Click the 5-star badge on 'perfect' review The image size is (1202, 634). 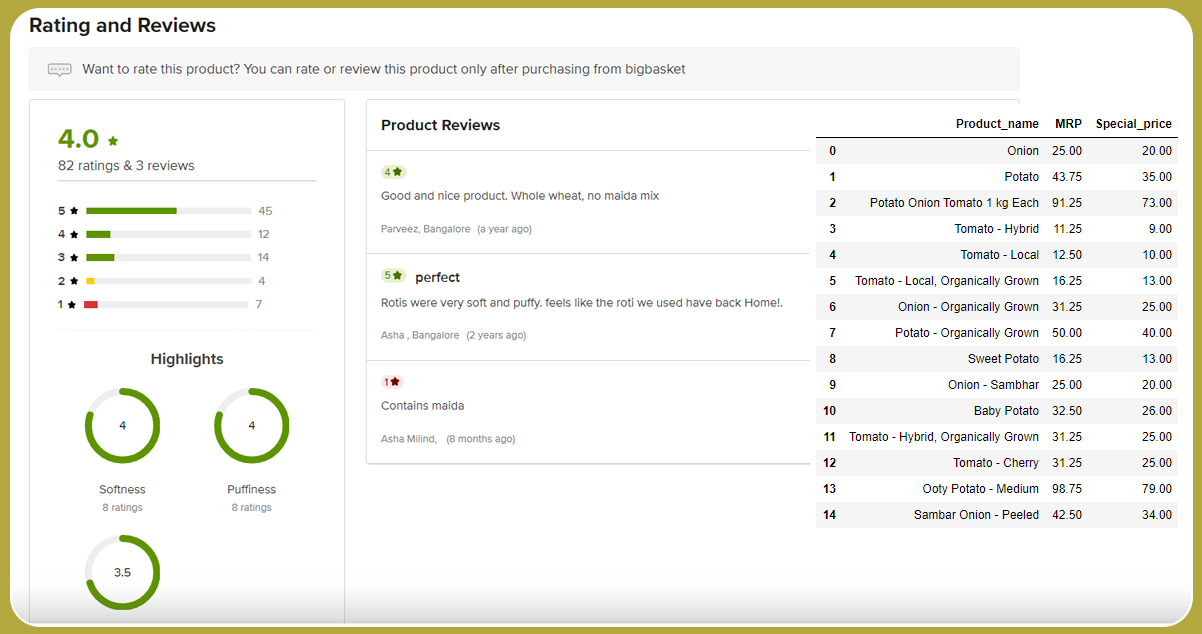click(x=393, y=276)
